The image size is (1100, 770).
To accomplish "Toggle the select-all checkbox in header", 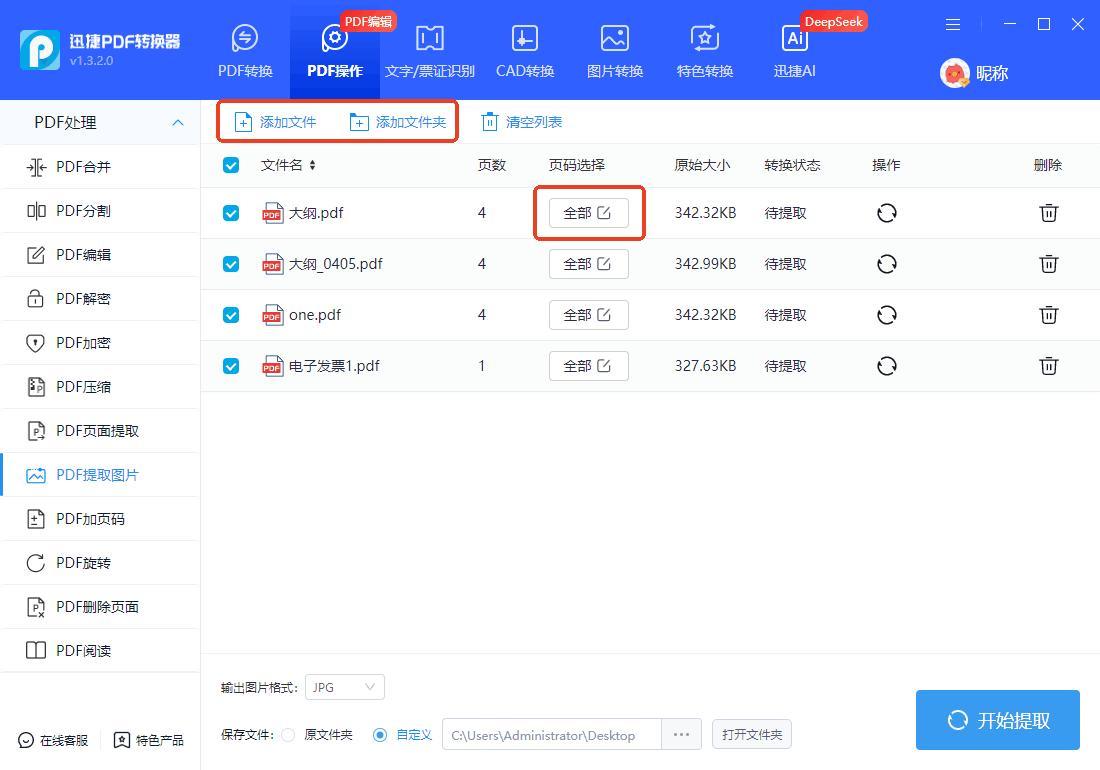I will 231,165.
